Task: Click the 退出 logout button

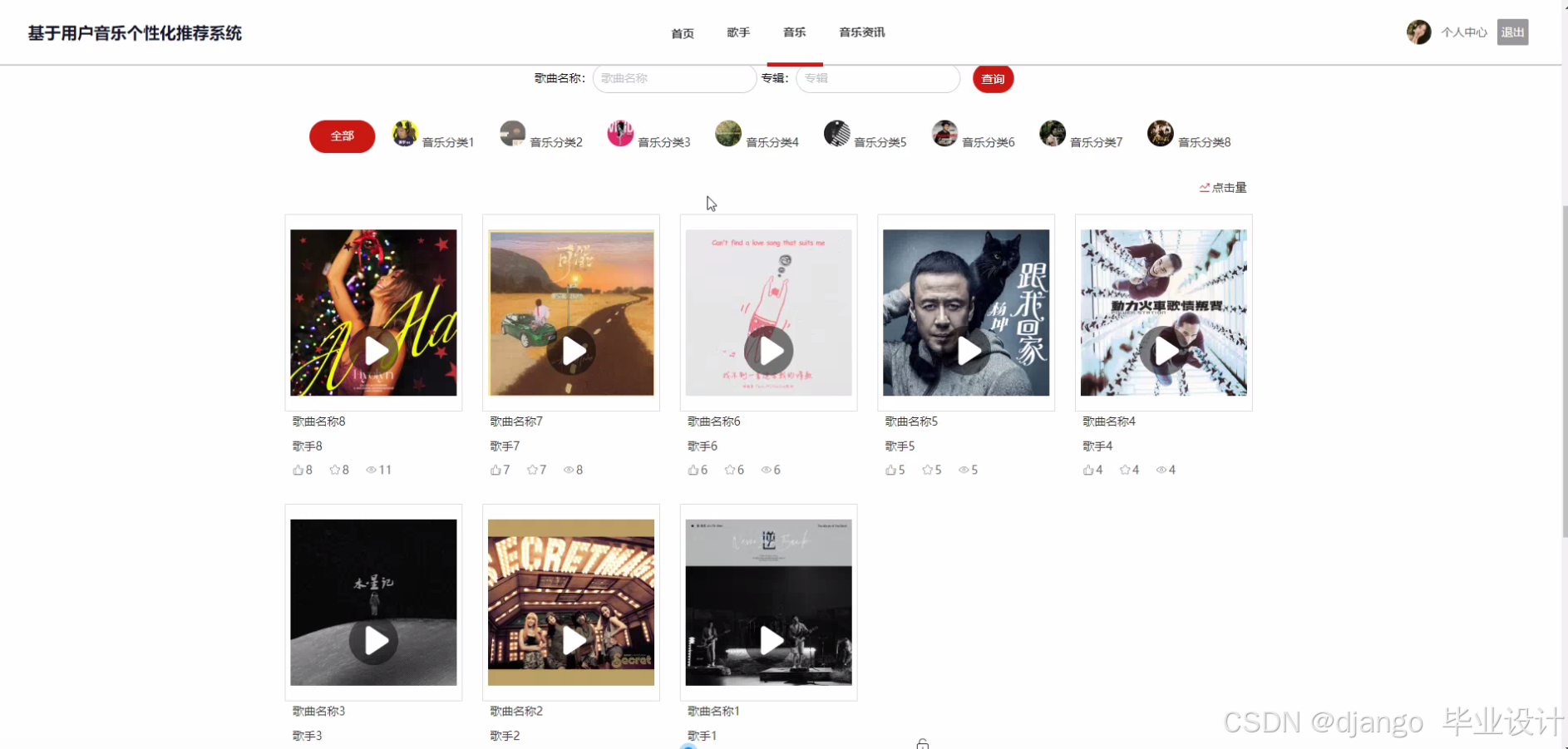Action: (x=1513, y=32)
